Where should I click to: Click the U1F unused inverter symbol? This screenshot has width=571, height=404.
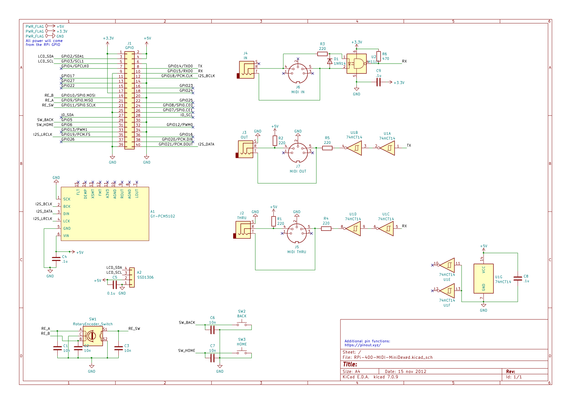[447, 291]
